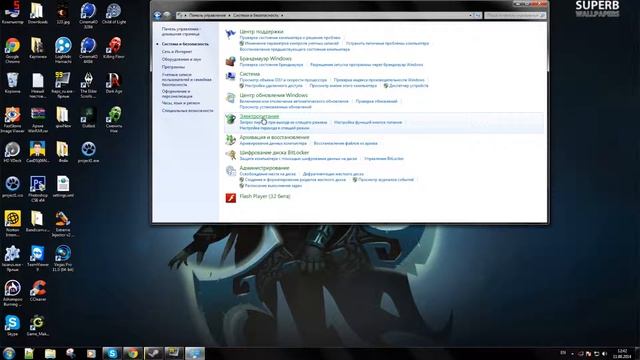The width and height of the screenshot is (640, 360).
Task: Select Сеть и Интернет in the sidebar
Action: tap(177, 52)
